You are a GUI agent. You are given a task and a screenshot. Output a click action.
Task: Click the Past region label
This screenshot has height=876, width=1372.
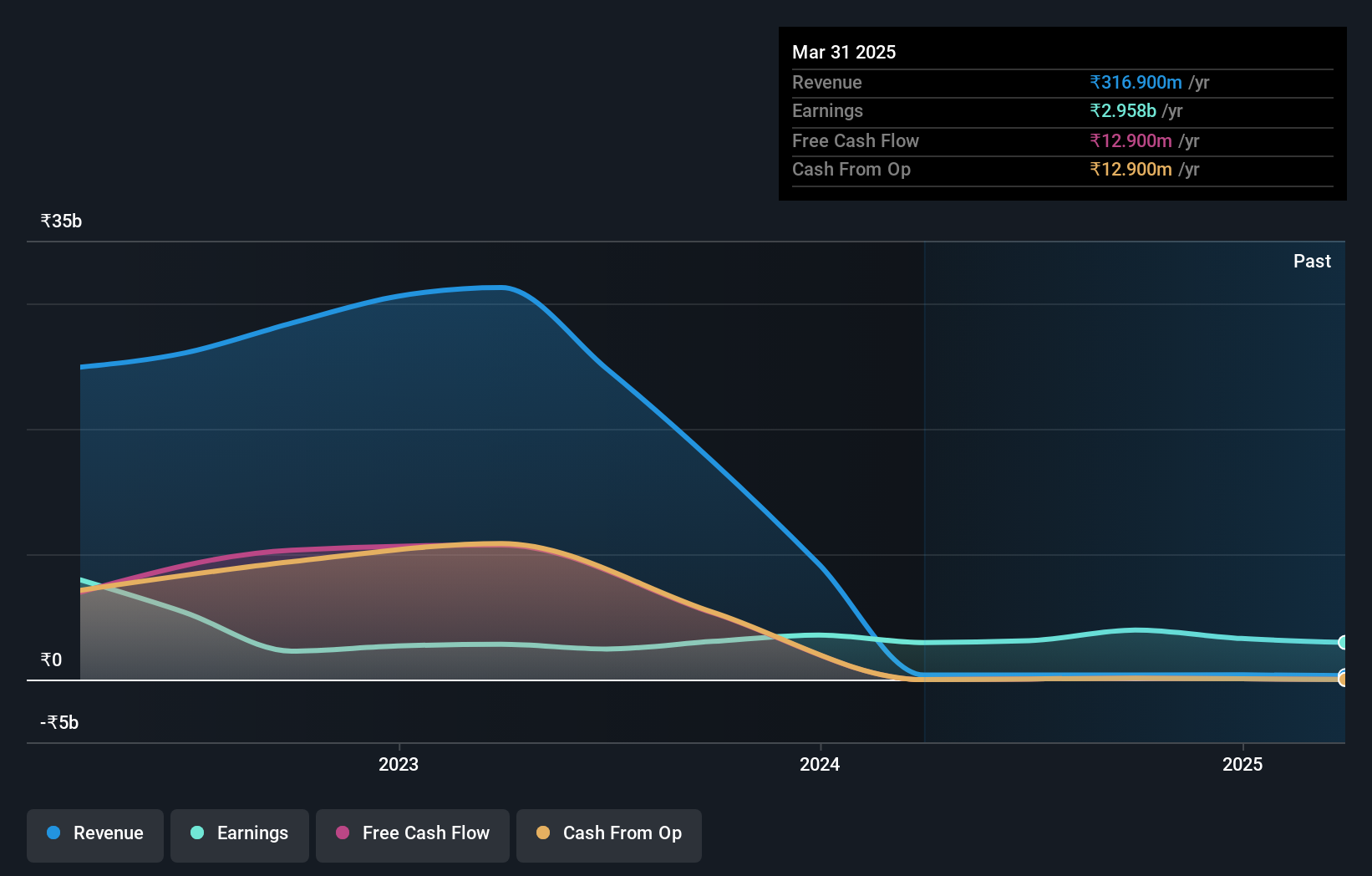pos(1312,261)
